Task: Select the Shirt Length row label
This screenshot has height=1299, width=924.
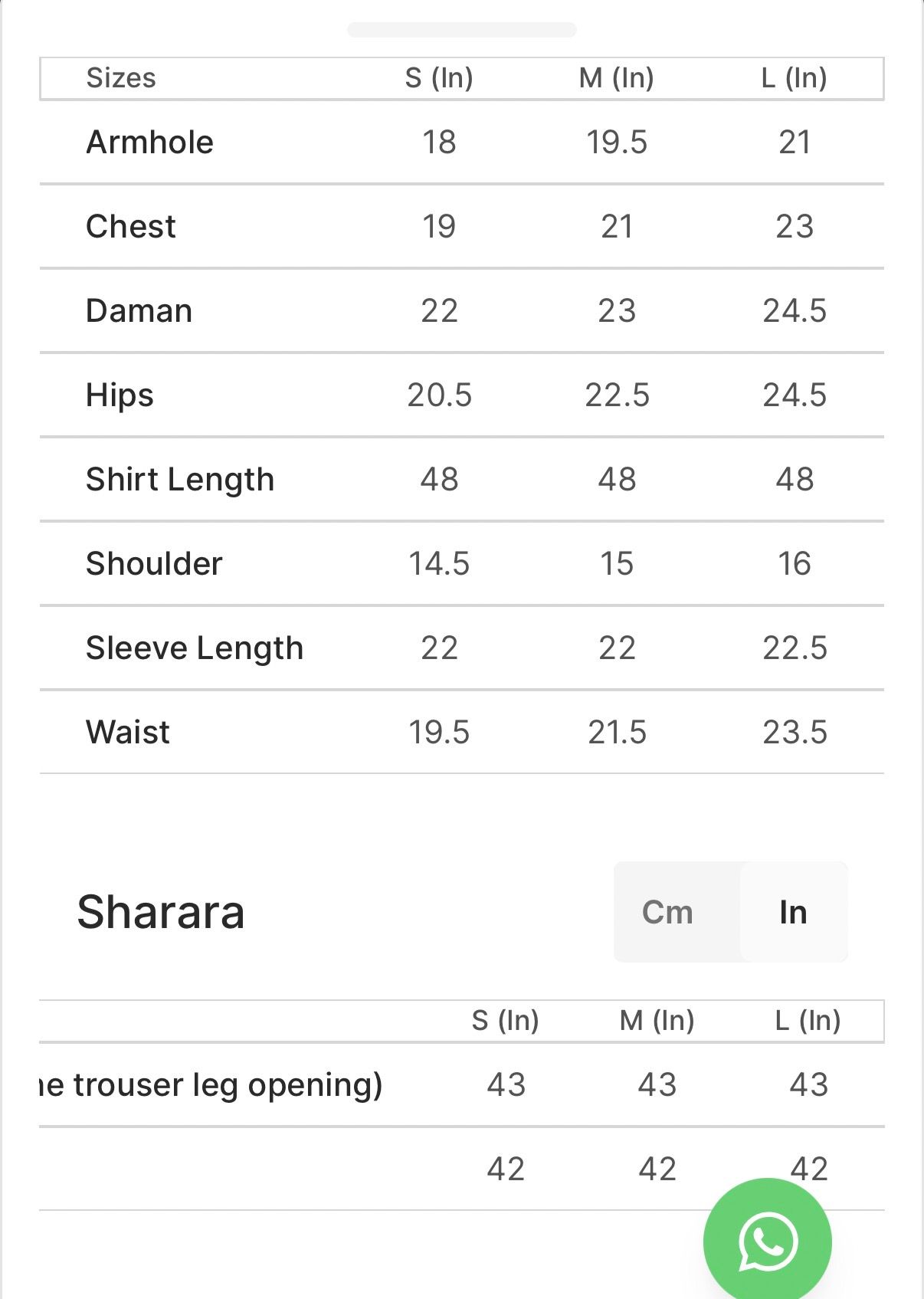Action: click(x=180, y=480)
